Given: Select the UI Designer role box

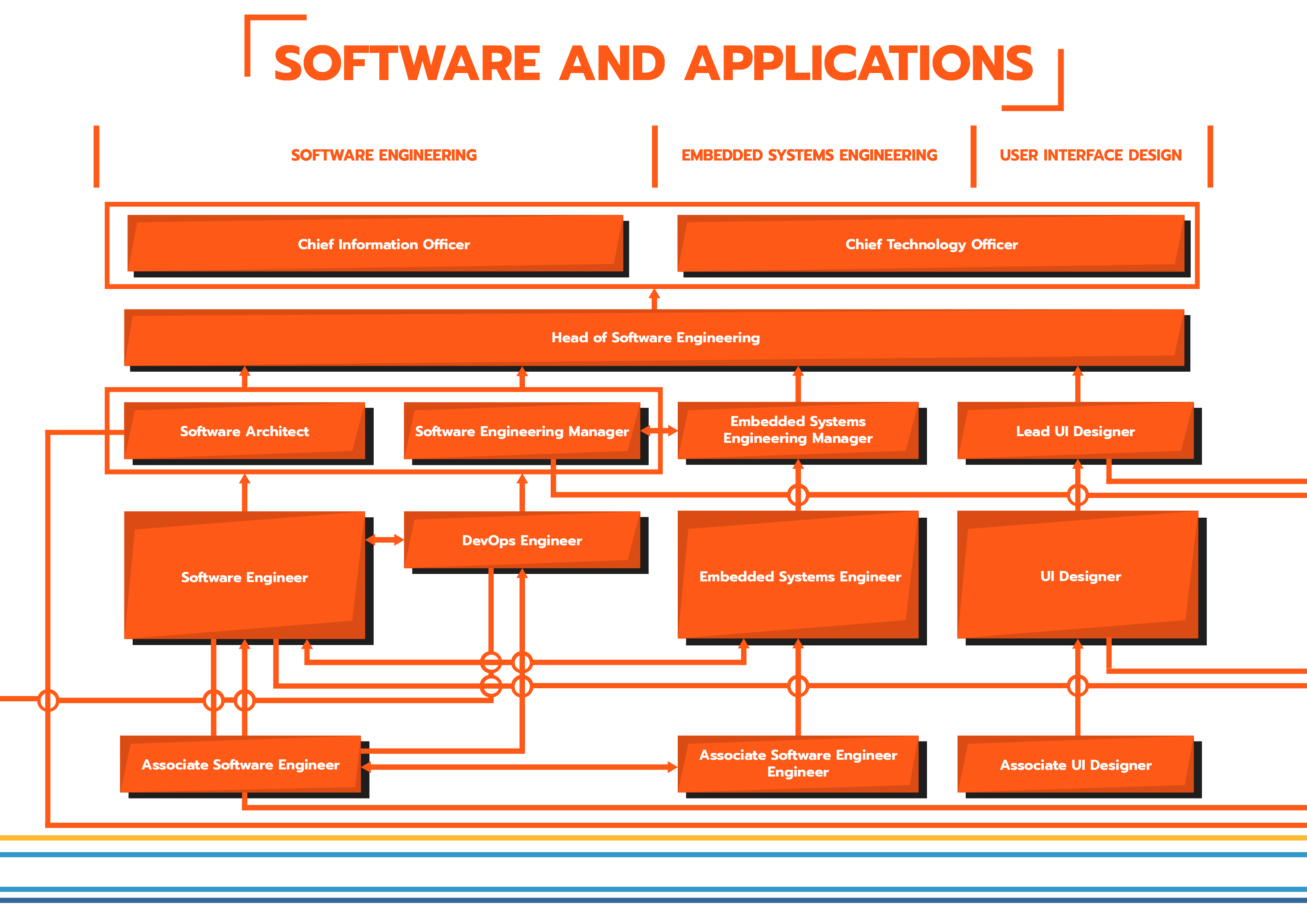Looking at the screenshot, I should [x=1079, y=576].
